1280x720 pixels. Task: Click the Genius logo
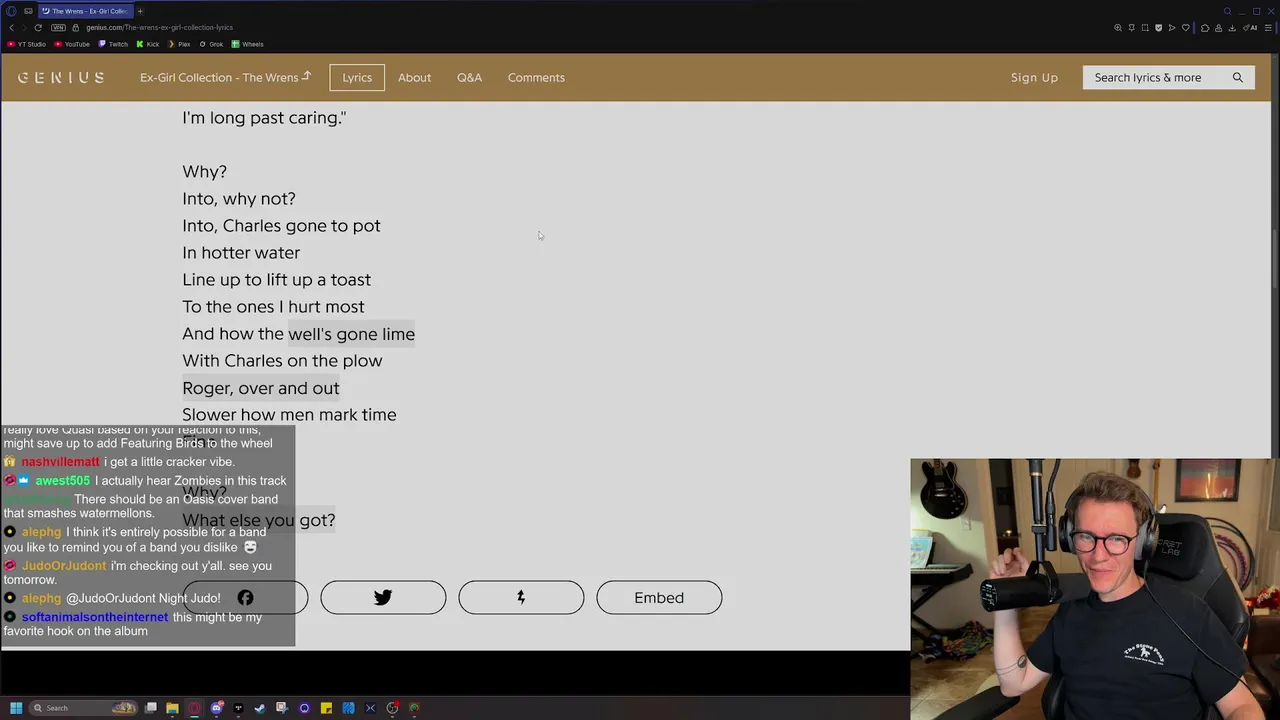61,77
